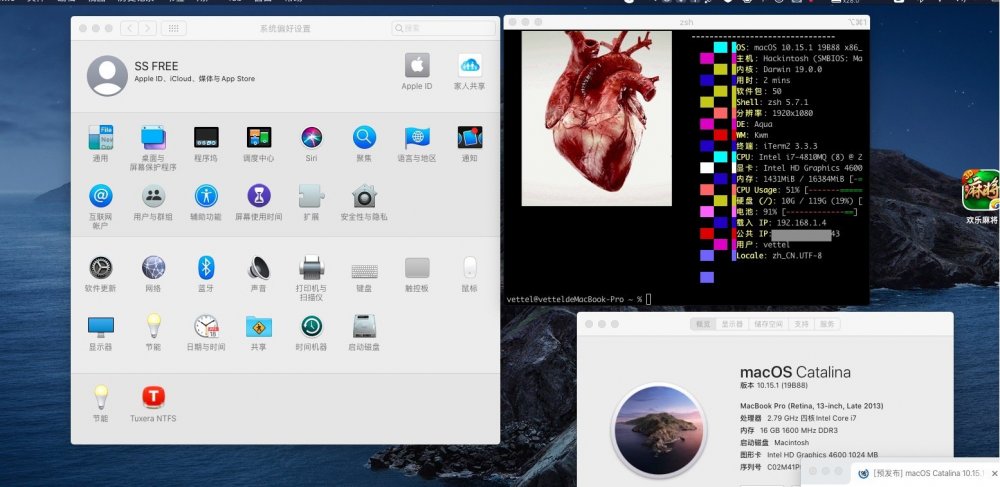This screenshot has width=1000, height=487.
Task: Click 'Locale: zh_CN.UTF-8' line
Action: click(779, 256)
